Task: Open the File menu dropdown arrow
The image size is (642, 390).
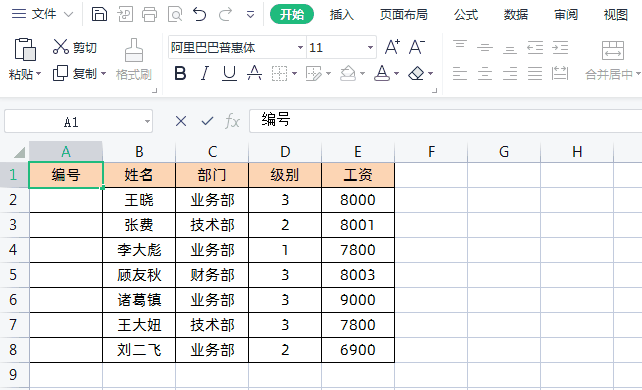Action: tap(69, 15)
